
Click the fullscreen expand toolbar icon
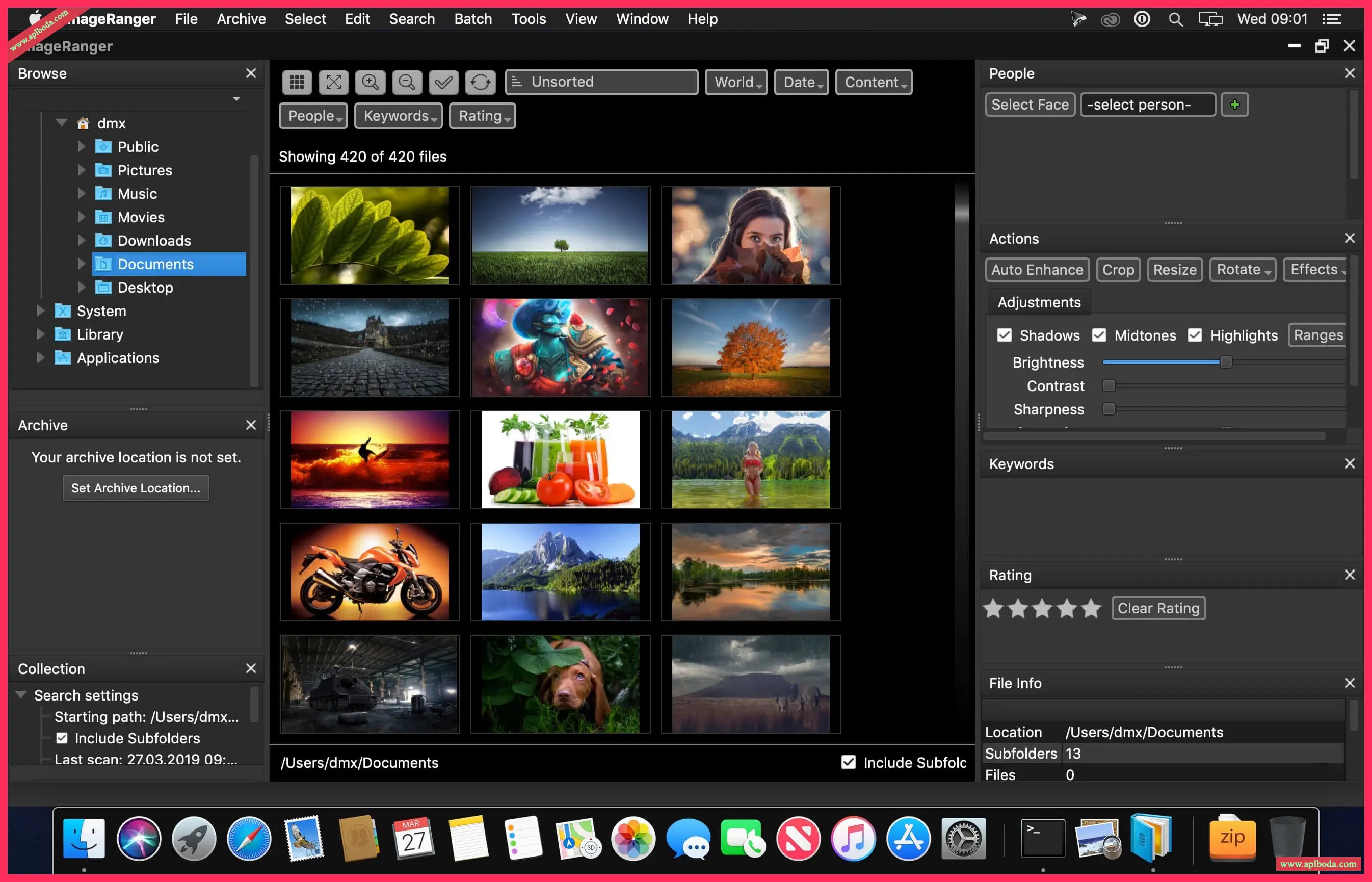pyautogui.click(x=333, y=82)
